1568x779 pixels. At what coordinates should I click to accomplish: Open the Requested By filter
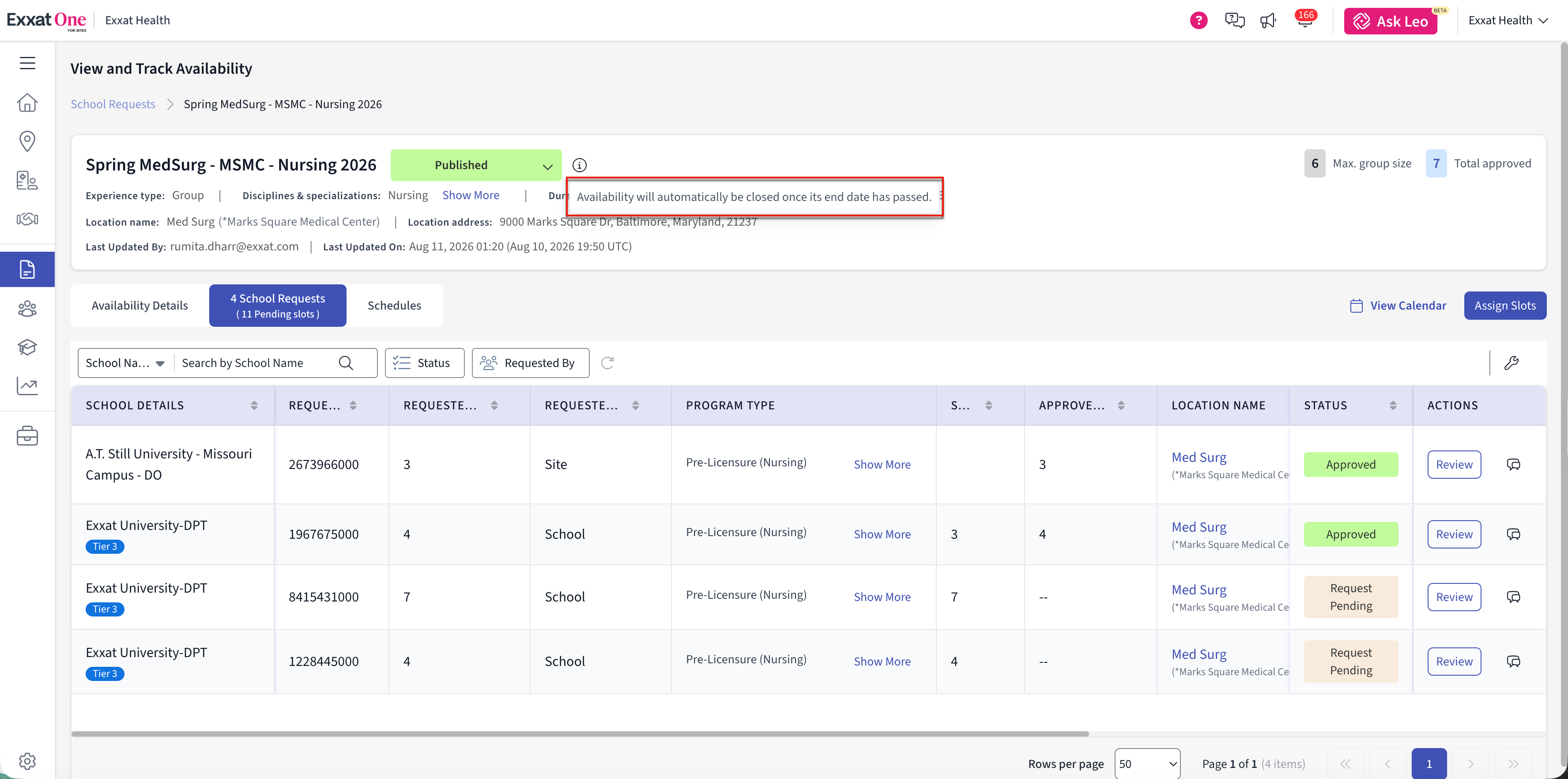click(x=530, y=363)
